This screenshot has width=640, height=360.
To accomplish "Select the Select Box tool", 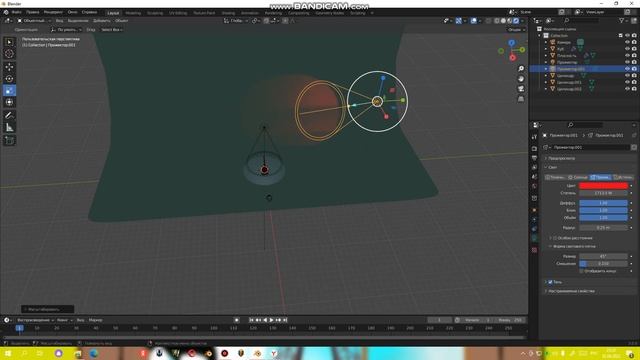I will point(9,42).
